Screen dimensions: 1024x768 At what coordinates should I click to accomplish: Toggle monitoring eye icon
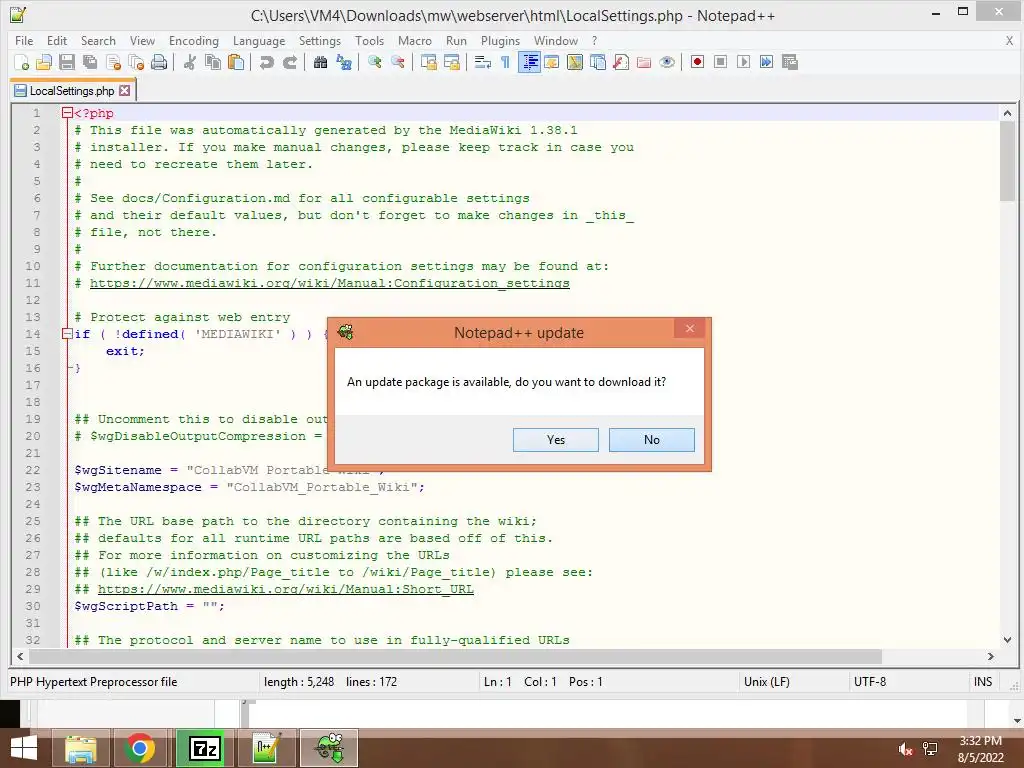click(x=667, y=62)
